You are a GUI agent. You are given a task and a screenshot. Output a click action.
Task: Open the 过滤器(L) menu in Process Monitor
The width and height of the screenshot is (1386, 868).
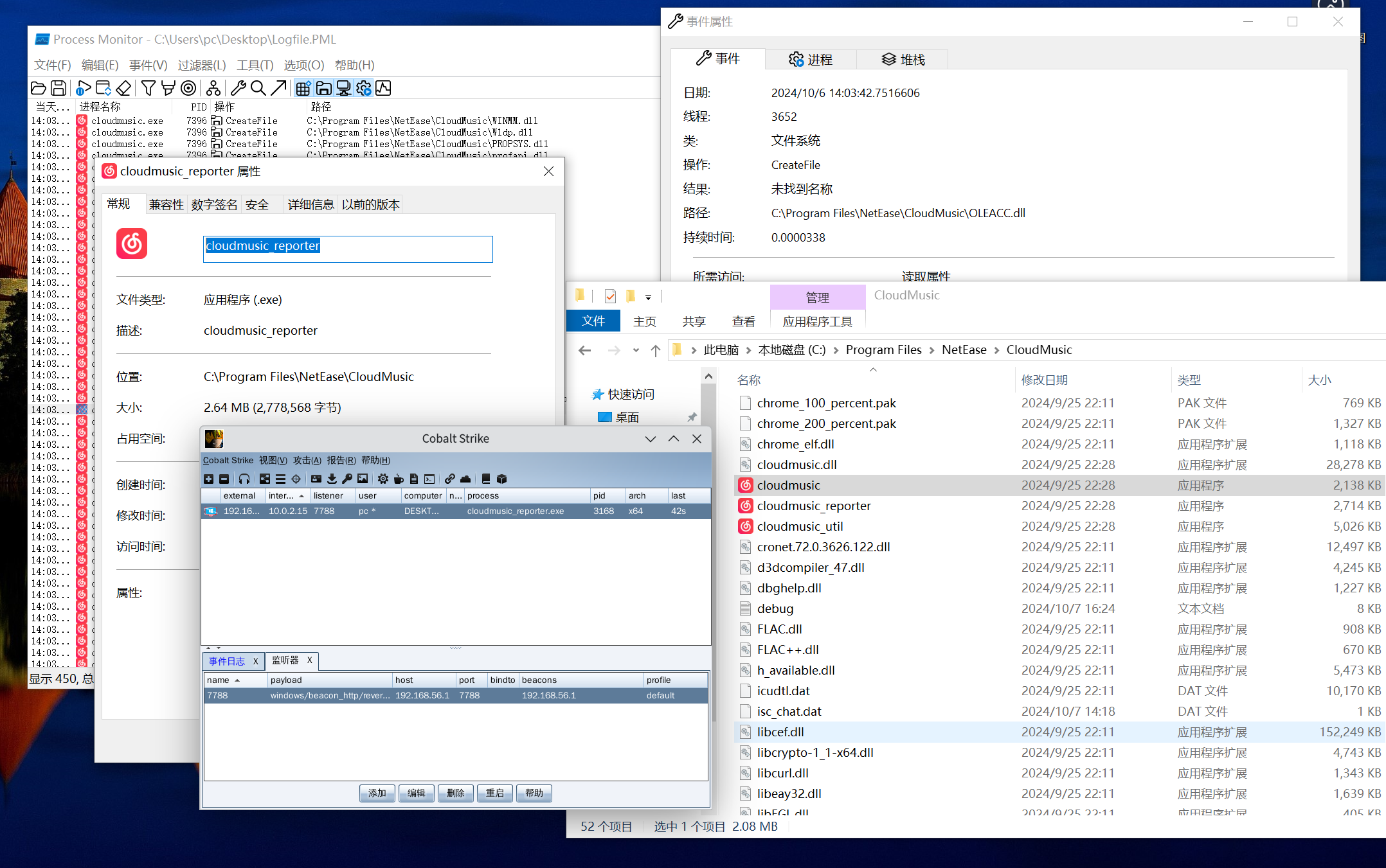(202, 65)
